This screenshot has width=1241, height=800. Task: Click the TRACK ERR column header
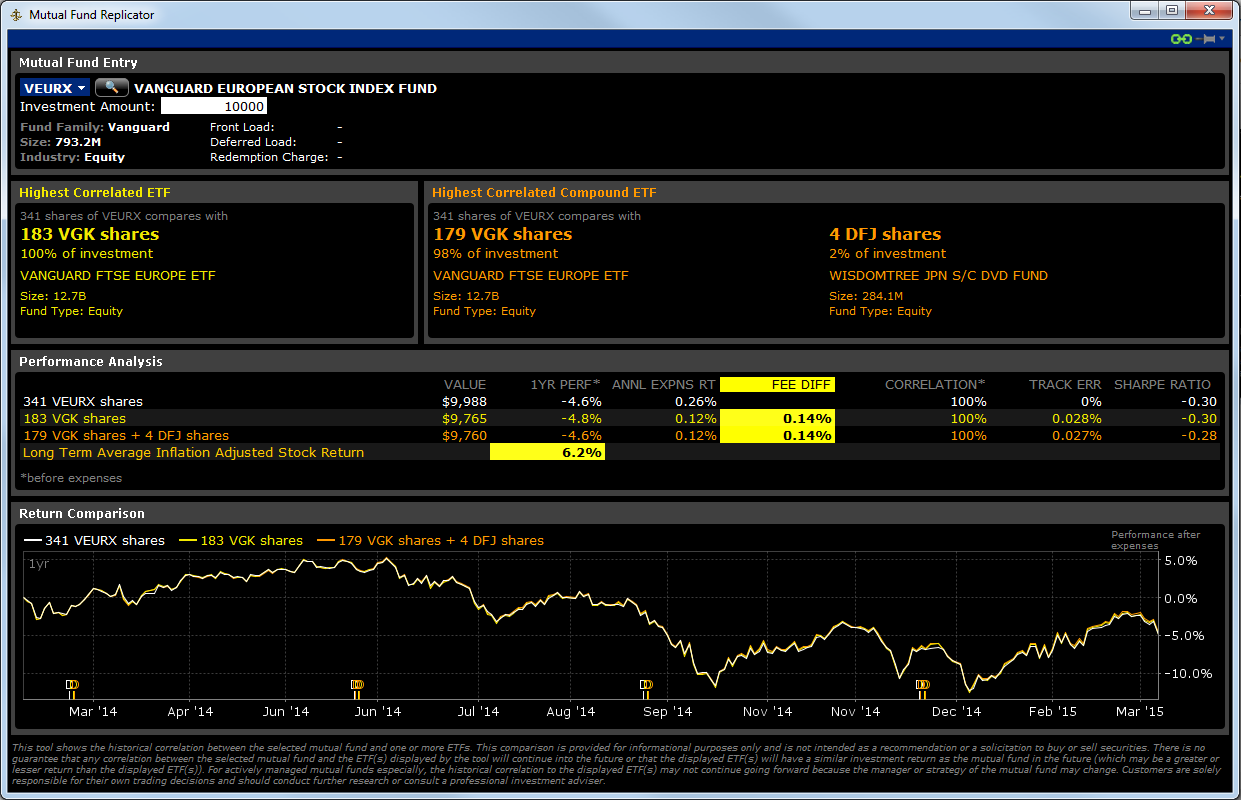1065,384
